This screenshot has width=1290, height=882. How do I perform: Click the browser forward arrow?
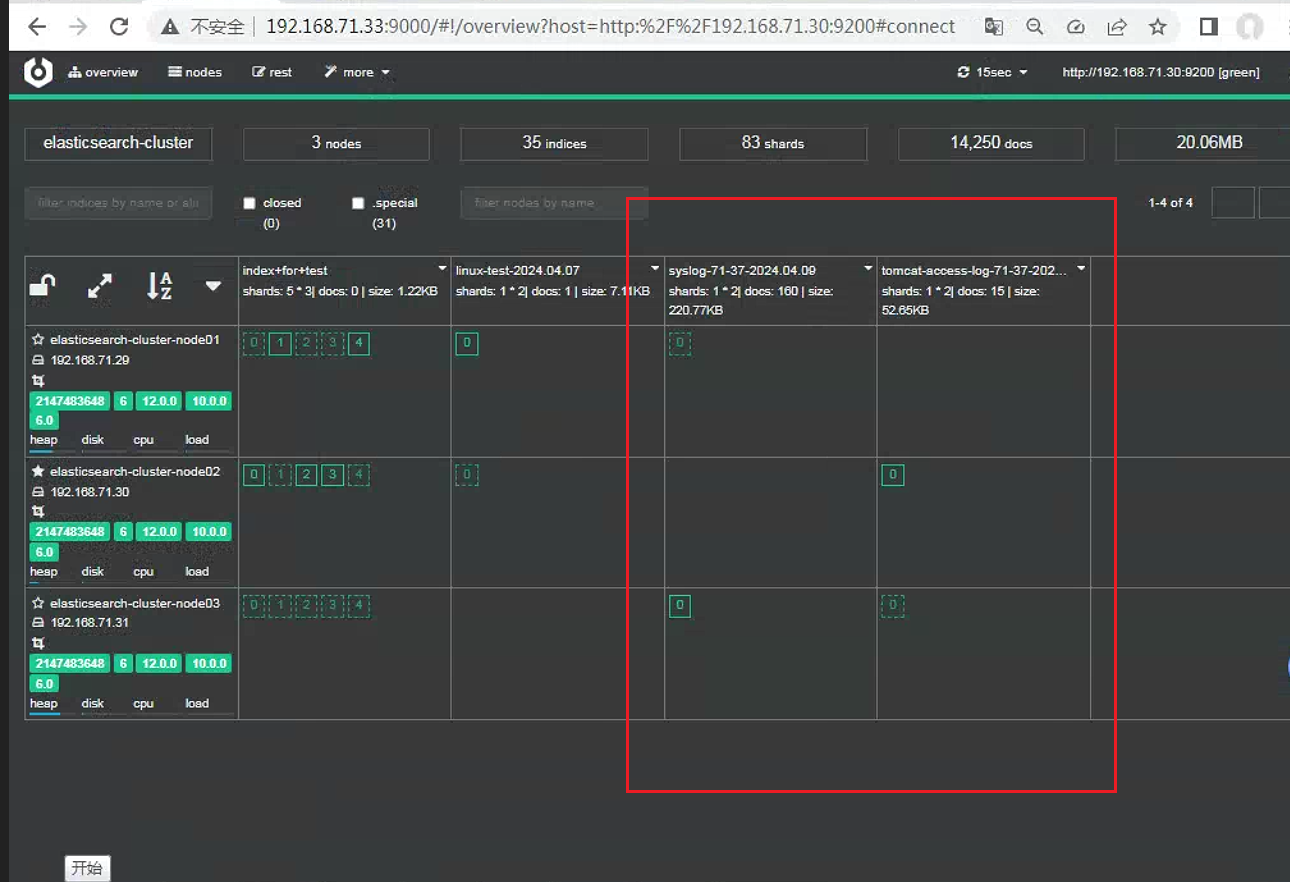coord(78,27)
